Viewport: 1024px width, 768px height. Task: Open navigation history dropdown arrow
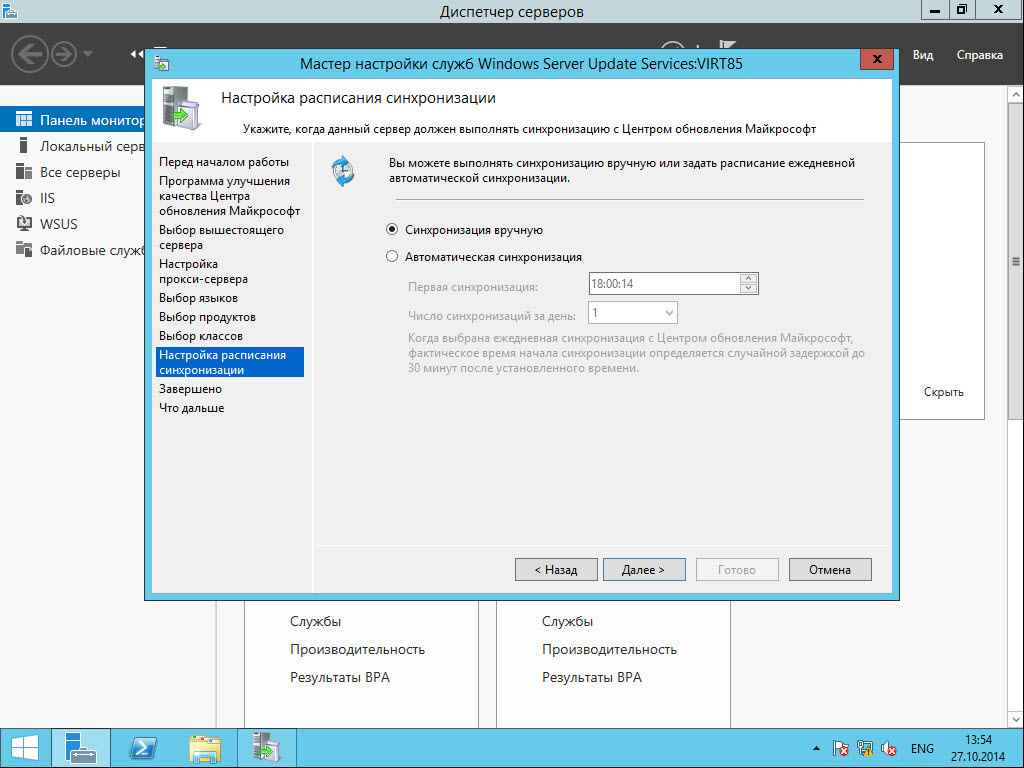pyautogui.click(x=88, y=54)
